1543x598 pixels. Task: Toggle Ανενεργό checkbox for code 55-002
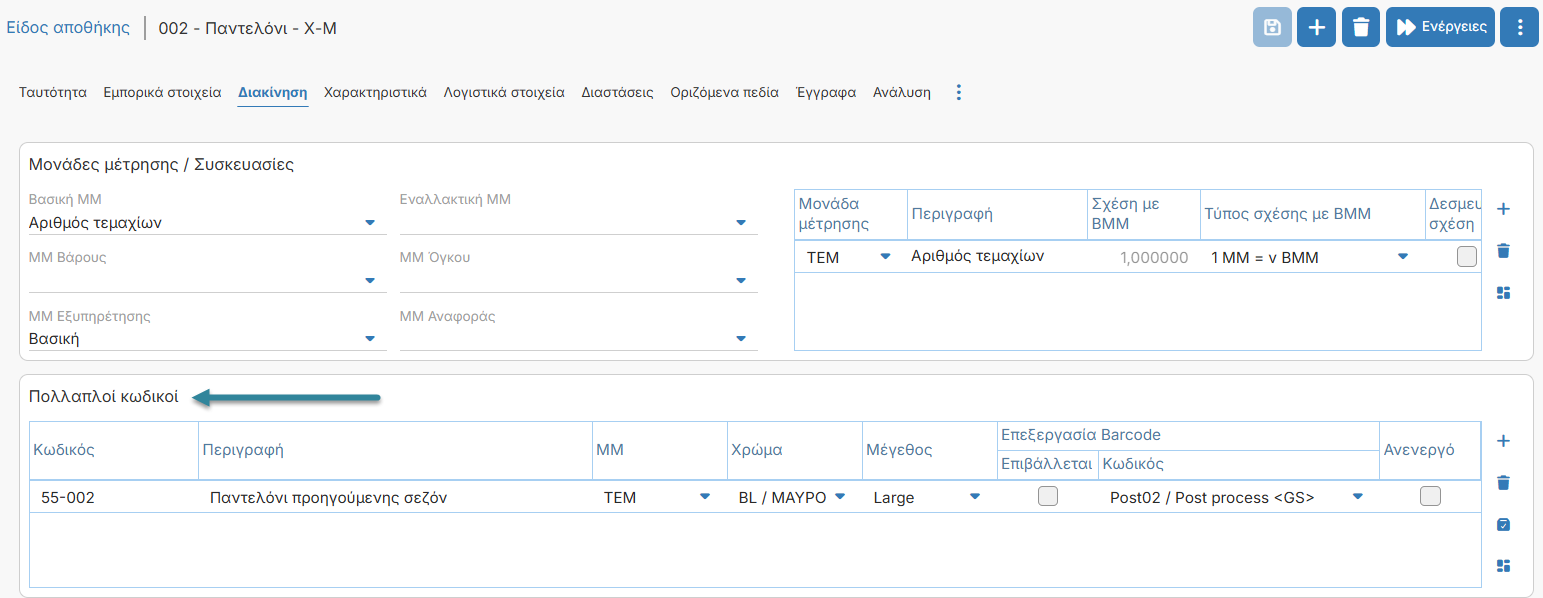coord(1430,496)
